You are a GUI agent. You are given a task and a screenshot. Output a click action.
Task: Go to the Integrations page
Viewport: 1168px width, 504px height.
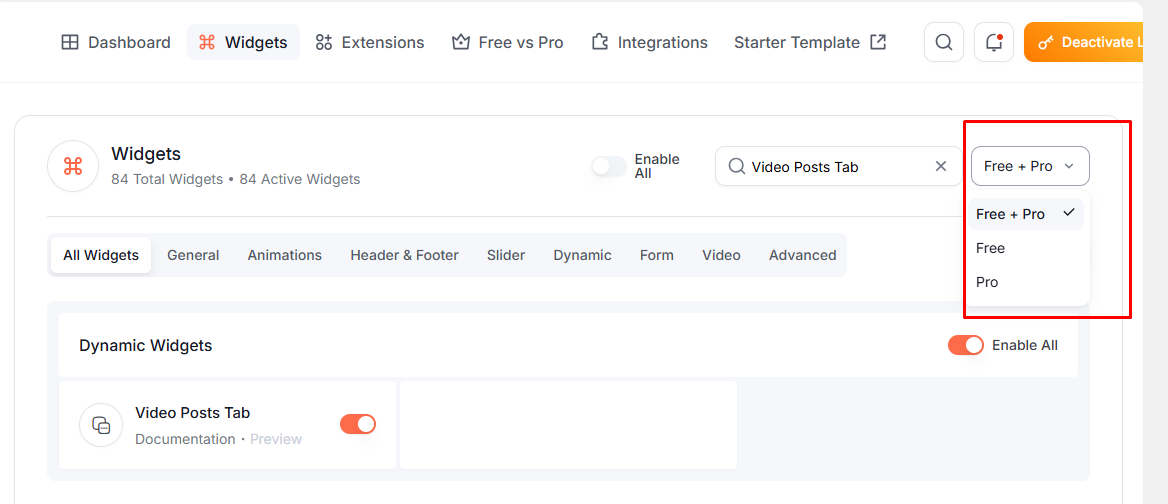point(649,42)
